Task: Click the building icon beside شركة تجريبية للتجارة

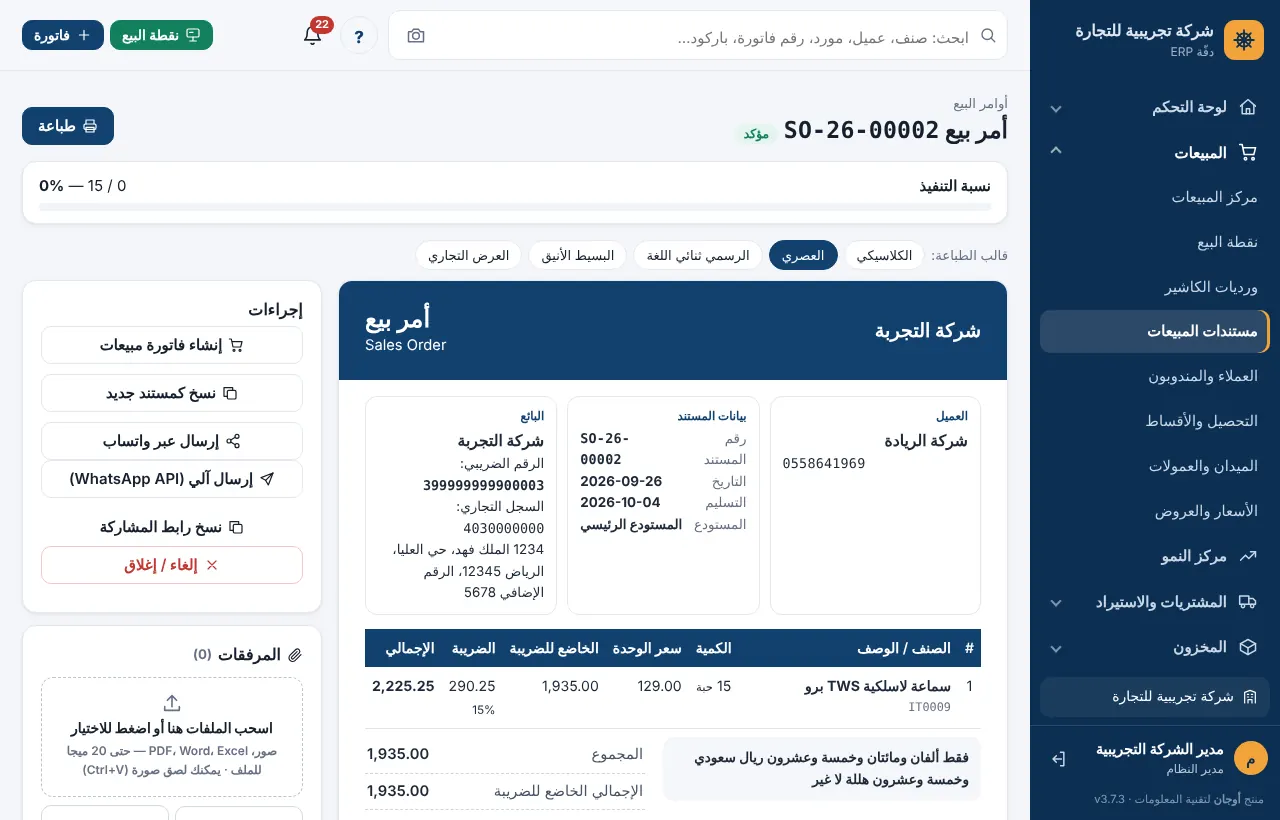Action: click(x=1249, y=697)
